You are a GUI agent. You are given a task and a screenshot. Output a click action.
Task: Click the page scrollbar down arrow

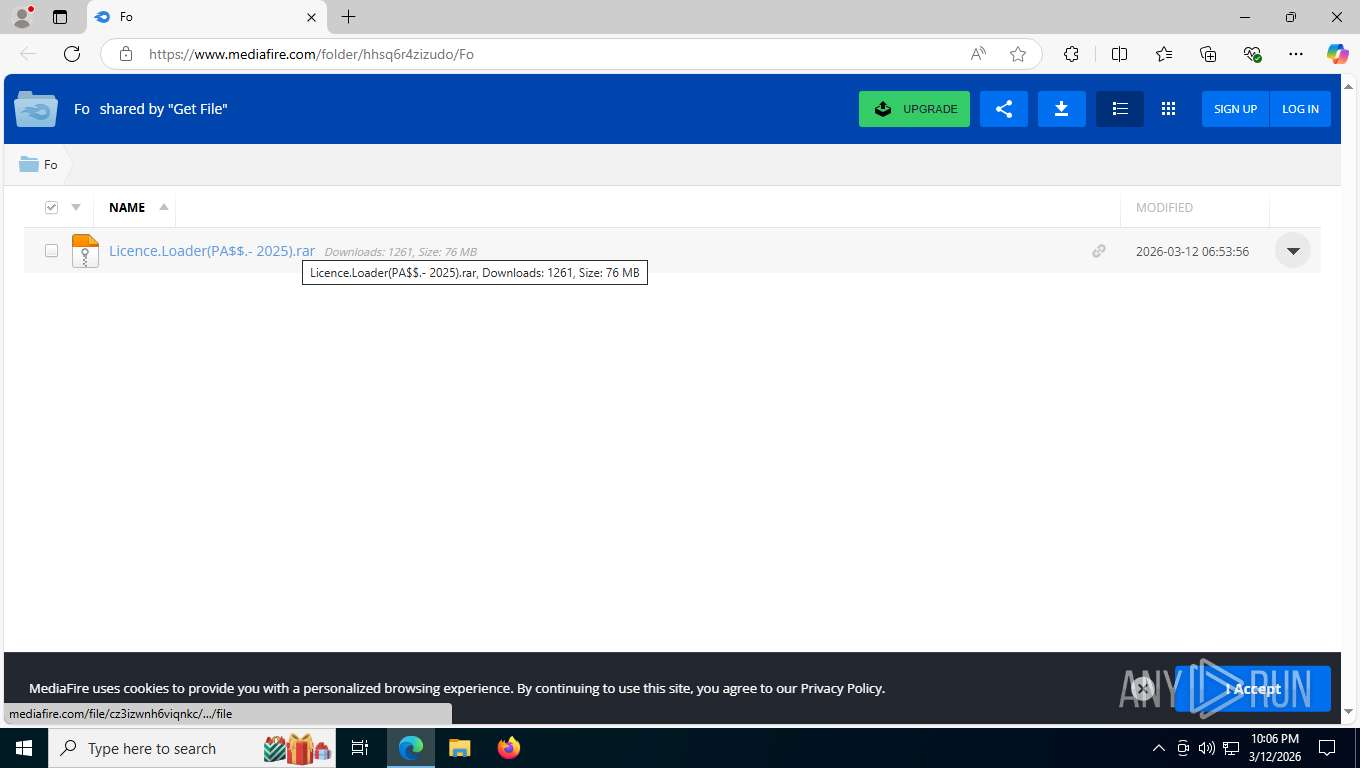1349,712
